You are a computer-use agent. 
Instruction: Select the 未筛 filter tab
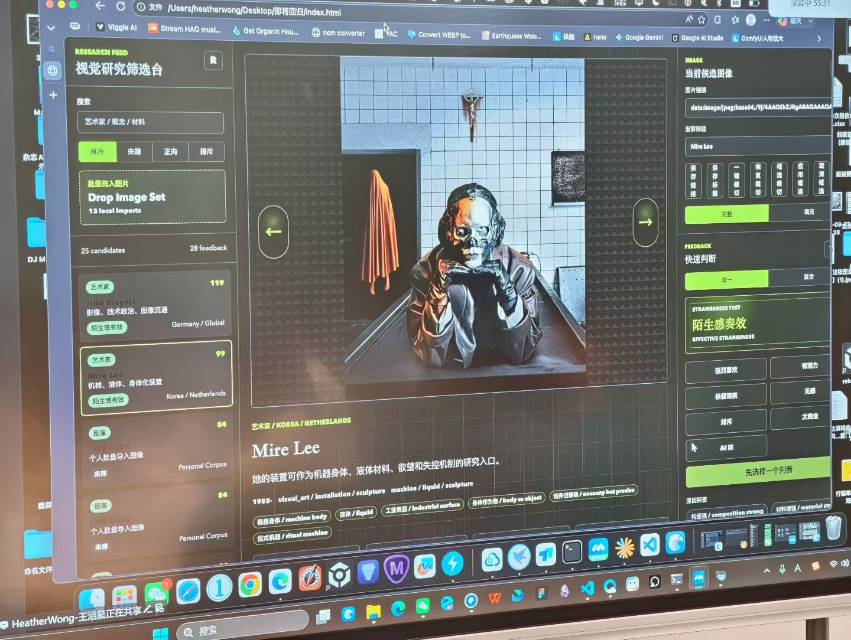coord(134,151)
